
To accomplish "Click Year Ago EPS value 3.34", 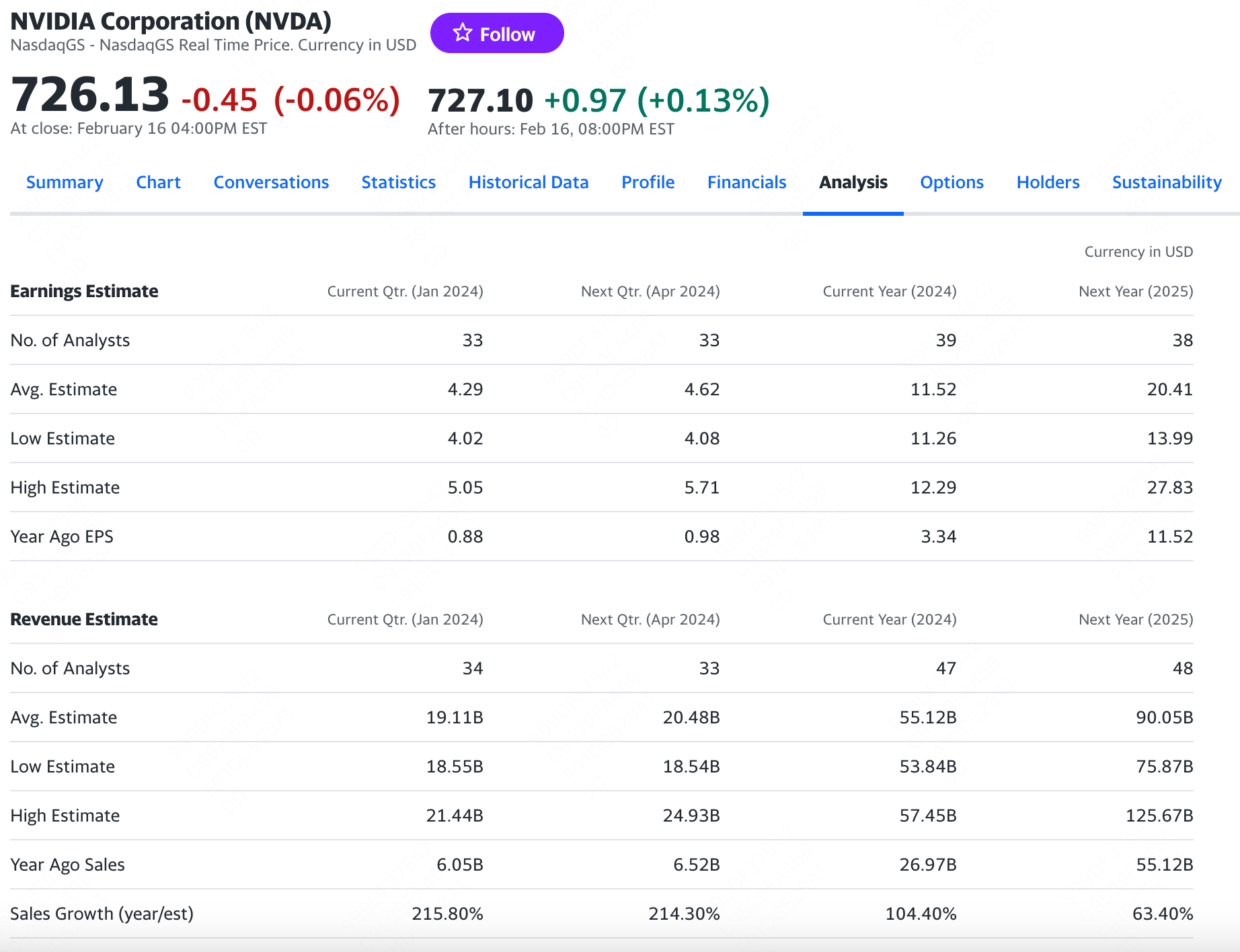I will pos(939,537).
